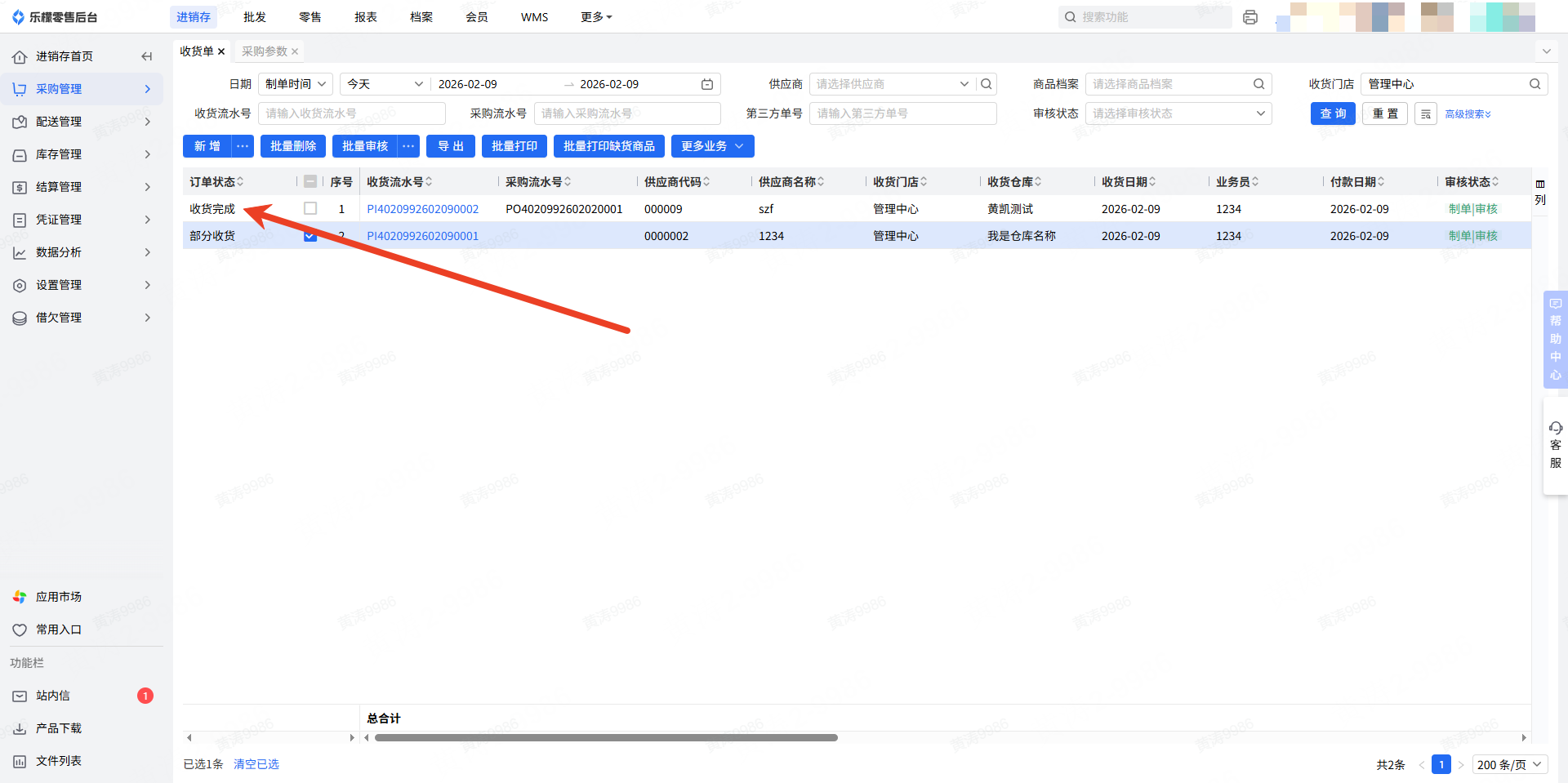Screen dimensions: 1568x783
Task: Collapse the sidebar with the fold icon
Action: pos(147,56)
